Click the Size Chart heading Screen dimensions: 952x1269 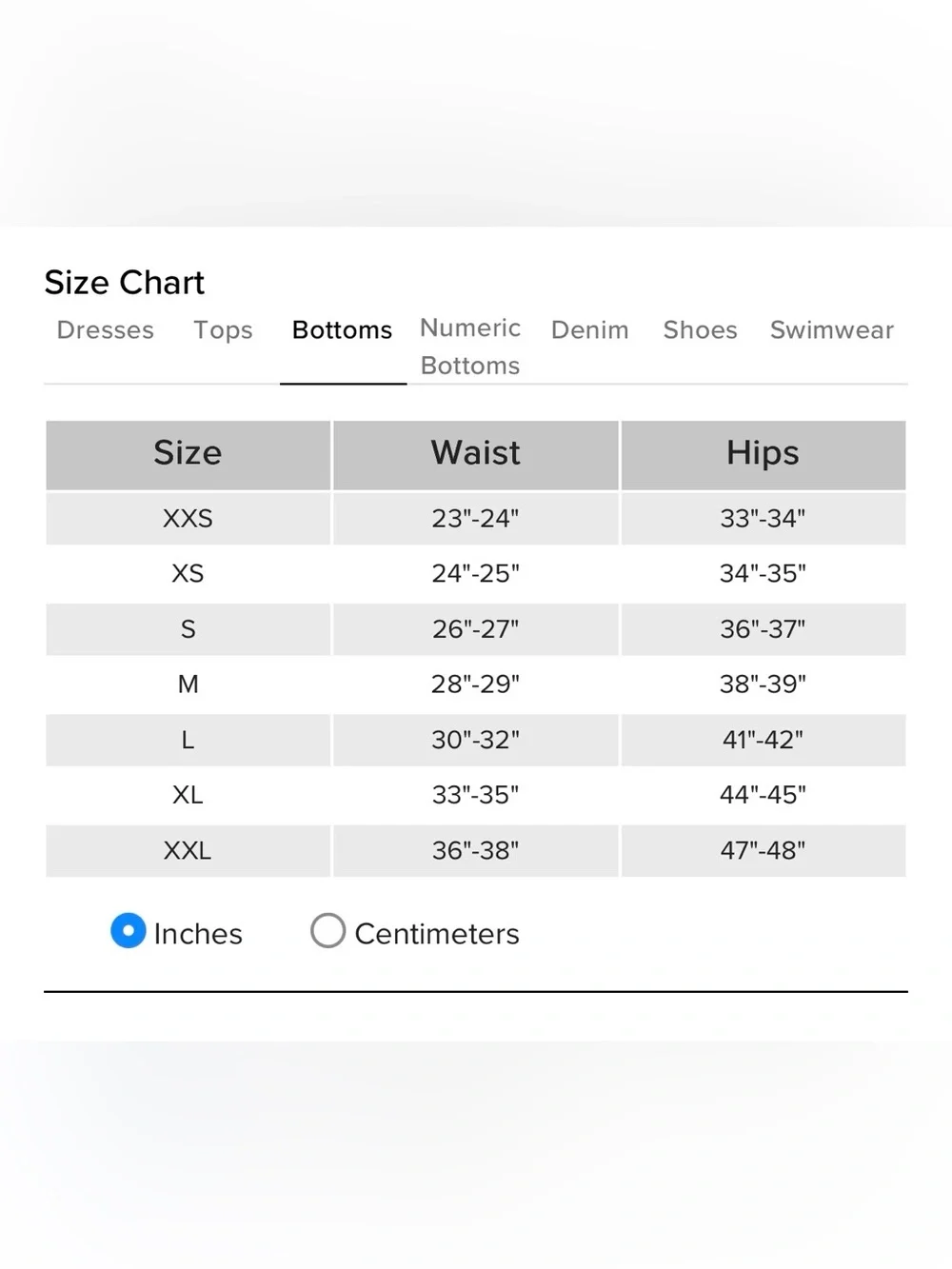125,283
